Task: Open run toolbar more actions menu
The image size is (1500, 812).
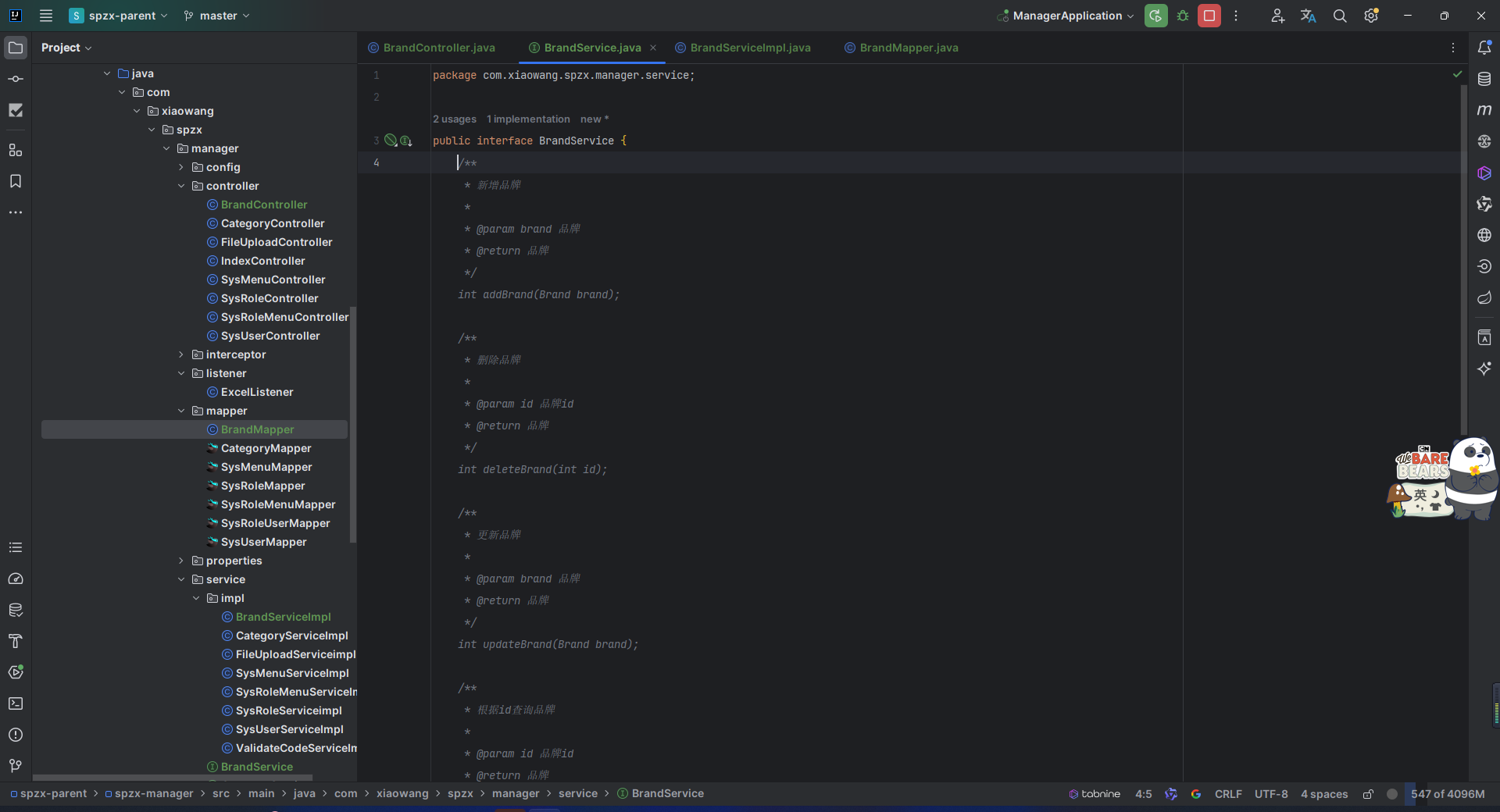Action: (1236, 16)
